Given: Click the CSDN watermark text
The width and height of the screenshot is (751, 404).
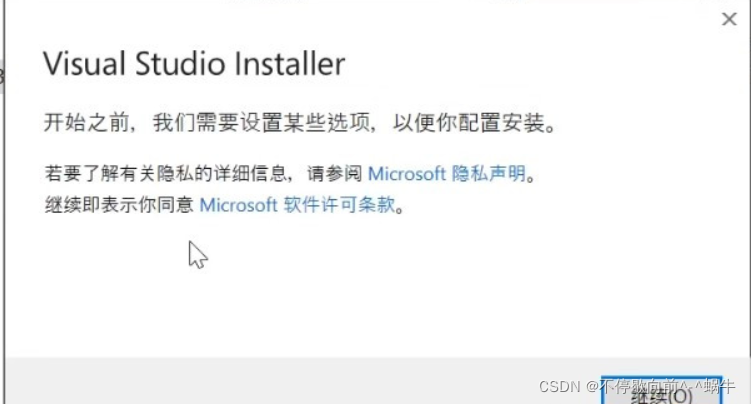Looking at the screenshot, I should (x=637, y=386).
